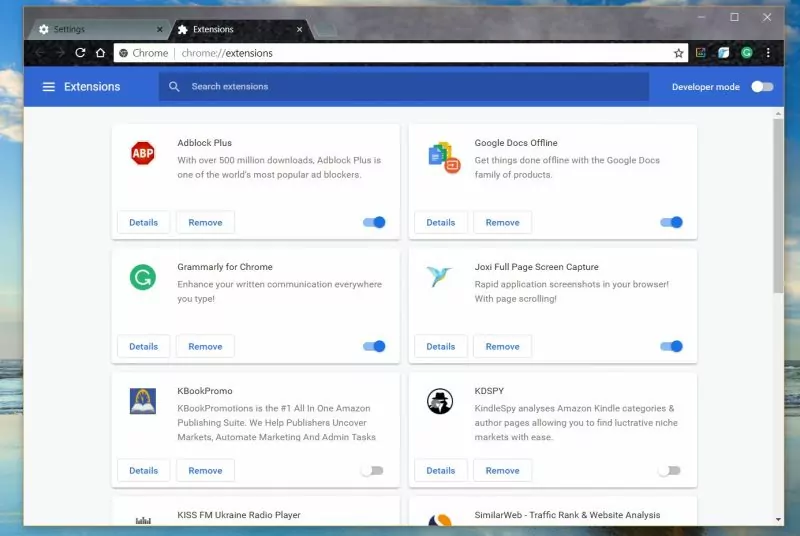Screen dimensions: 800x536
Task: Remove Google Docs Offline
Action: 503,222
